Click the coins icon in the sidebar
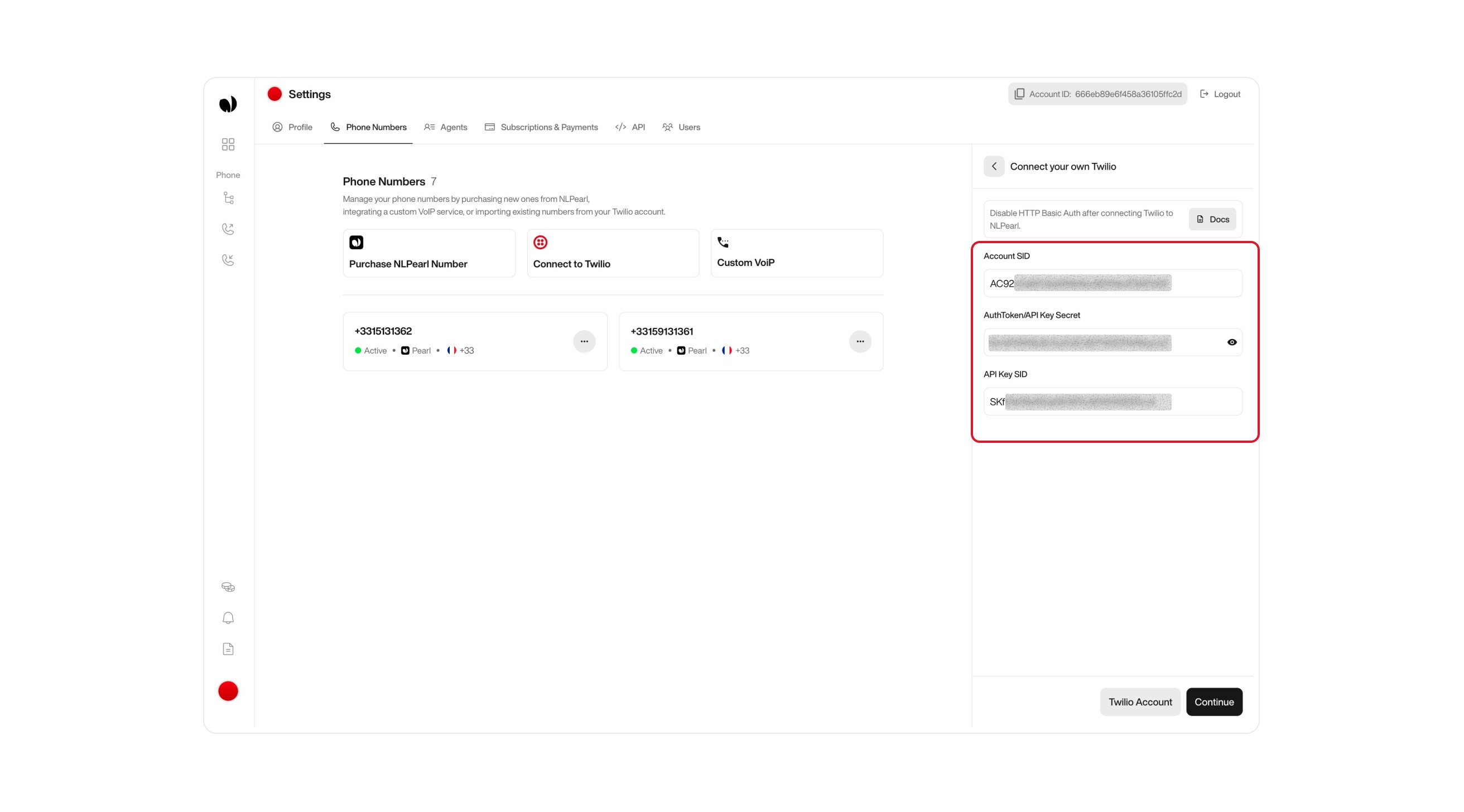This screenshot has width=1464, height=812. 228,586
